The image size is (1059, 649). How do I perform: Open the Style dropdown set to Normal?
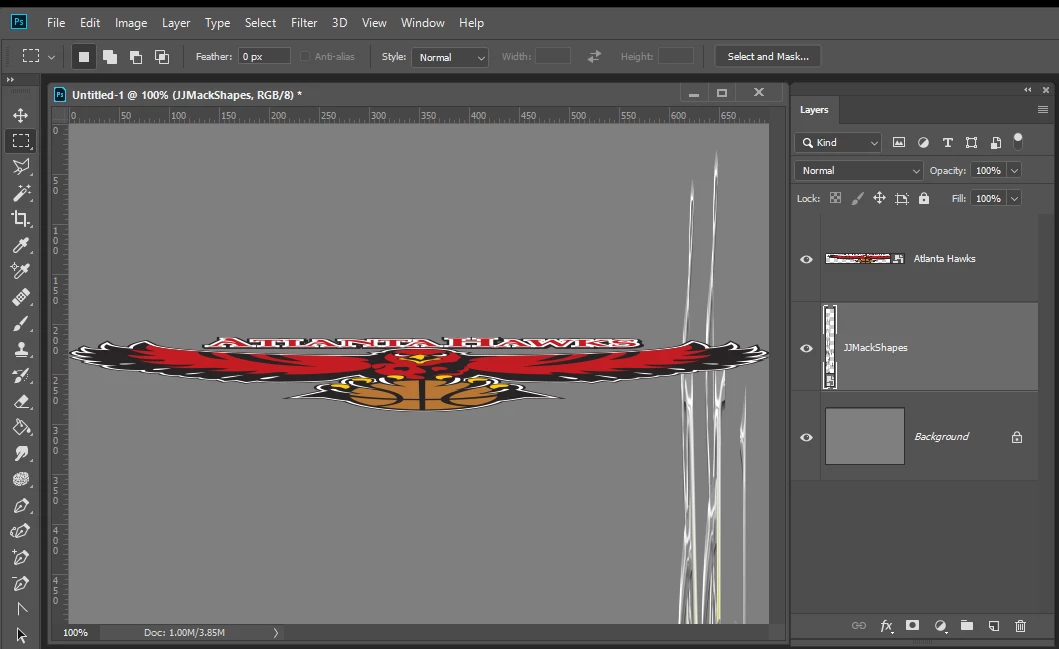point(450,57)
